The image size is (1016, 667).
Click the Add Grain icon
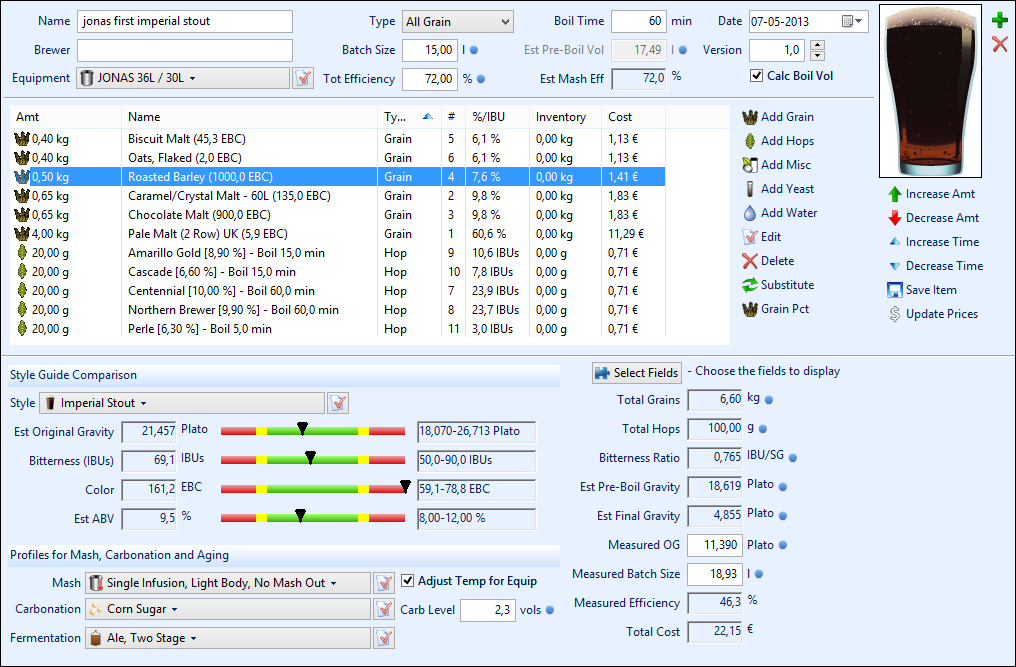click(750, 117)
